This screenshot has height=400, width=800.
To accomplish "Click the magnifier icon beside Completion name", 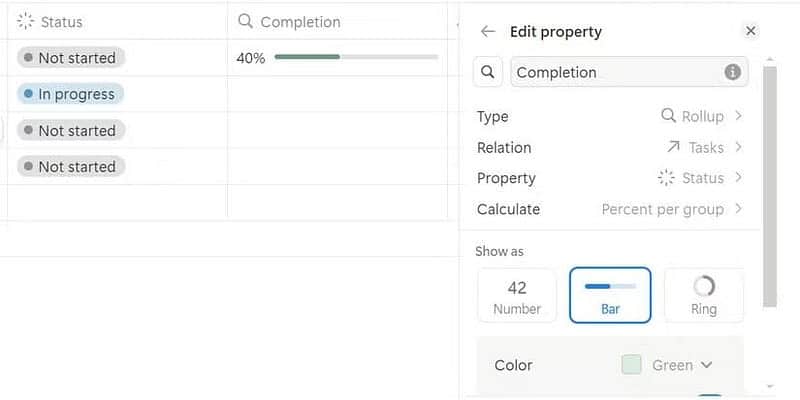I will click(487, 72).
